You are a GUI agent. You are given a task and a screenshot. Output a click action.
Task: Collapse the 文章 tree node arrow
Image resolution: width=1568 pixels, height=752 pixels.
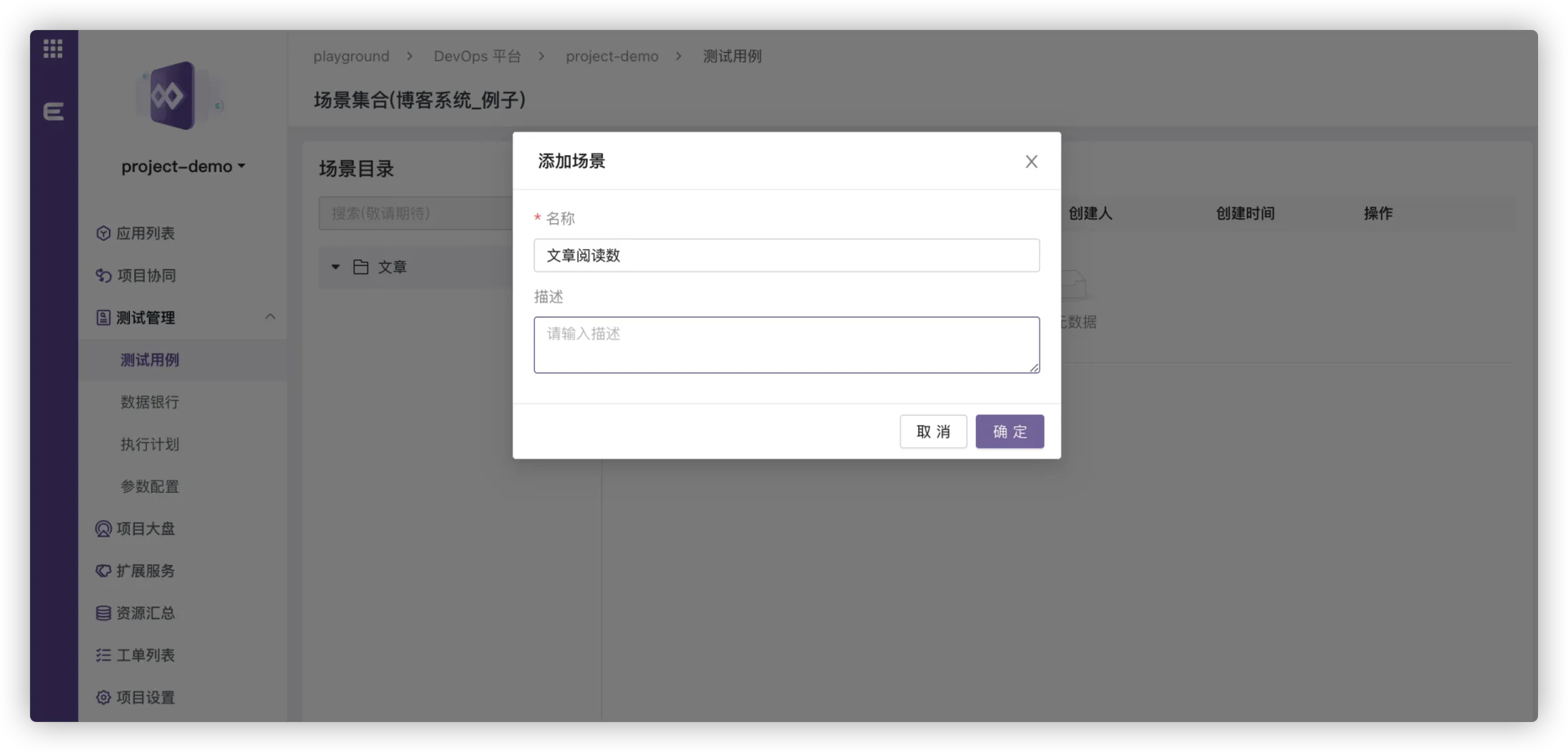click(336, 267)
